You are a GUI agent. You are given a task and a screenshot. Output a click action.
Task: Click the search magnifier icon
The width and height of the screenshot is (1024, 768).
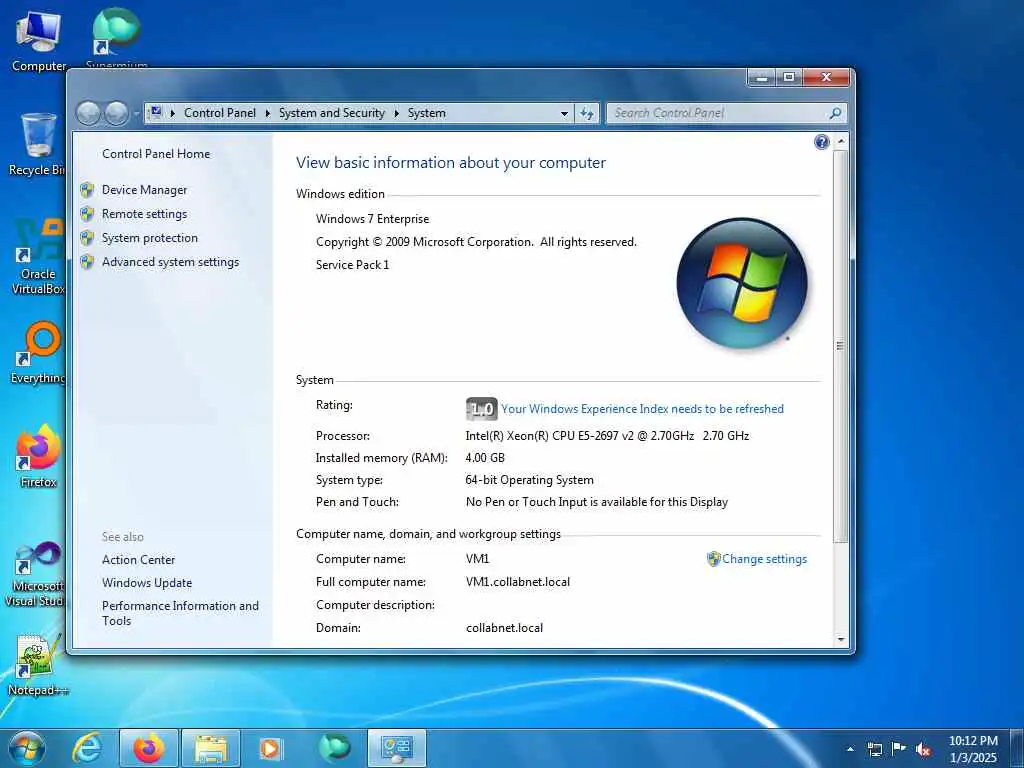835,114
